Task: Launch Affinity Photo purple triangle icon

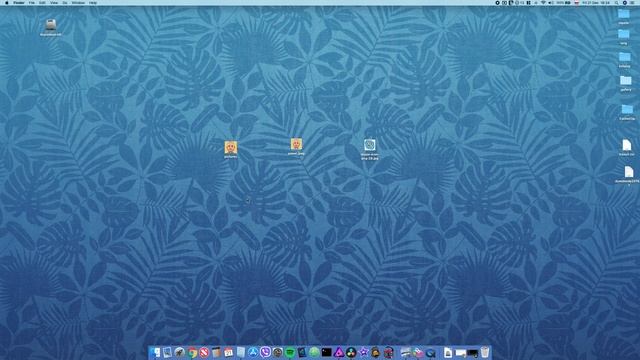Action: pos(339,352)
